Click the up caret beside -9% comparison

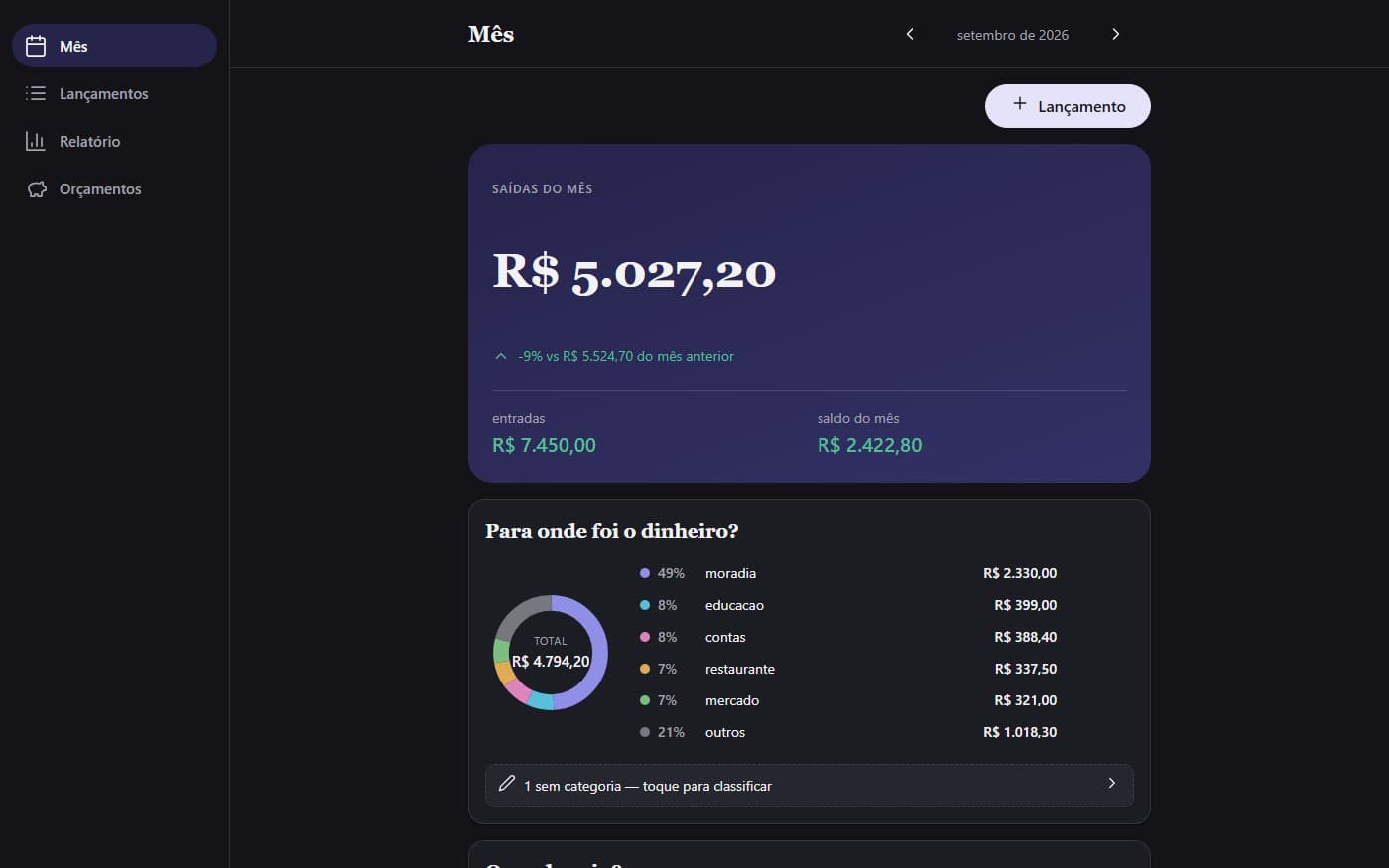(x=501, y=356)
